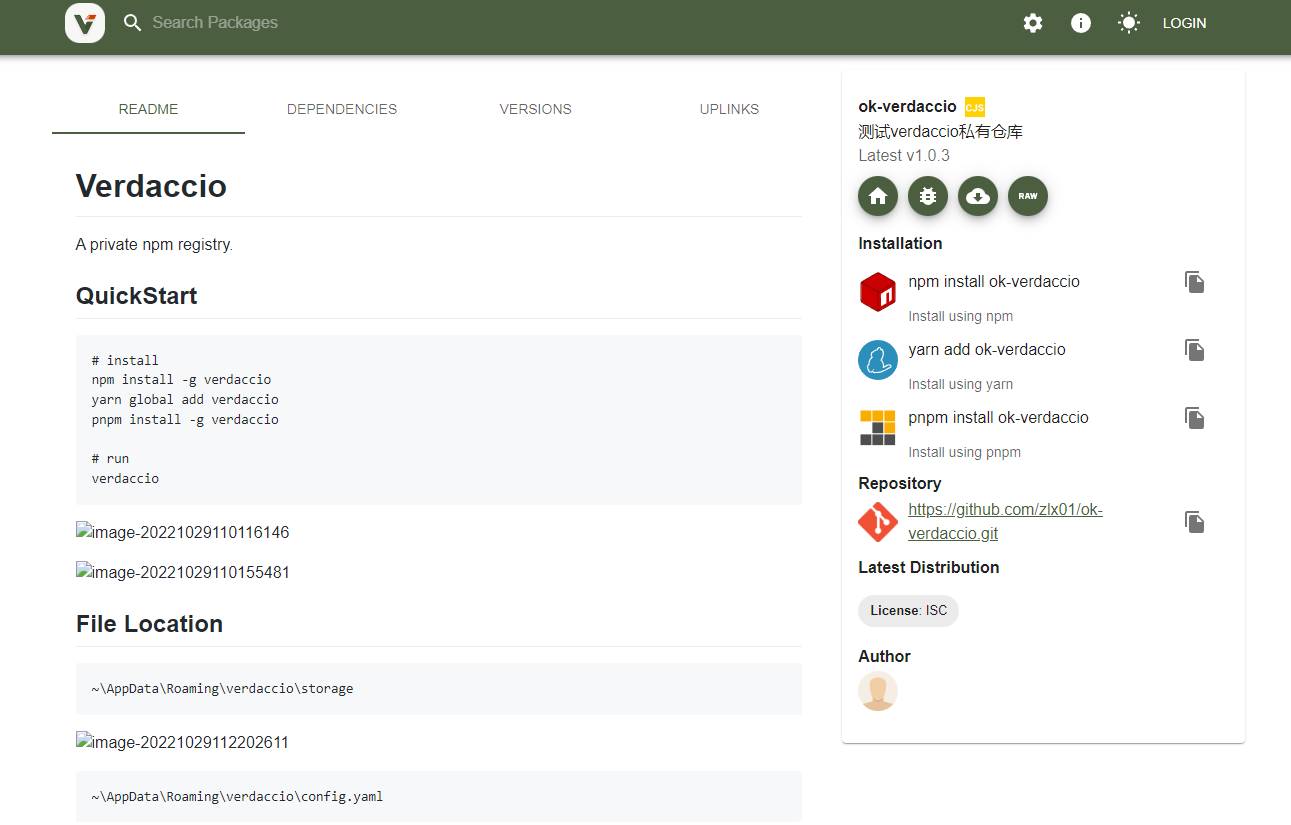This screenshot has width=1291, height=825.
Task: Copy the repository URL
Action: click(x=1194, y=522)
